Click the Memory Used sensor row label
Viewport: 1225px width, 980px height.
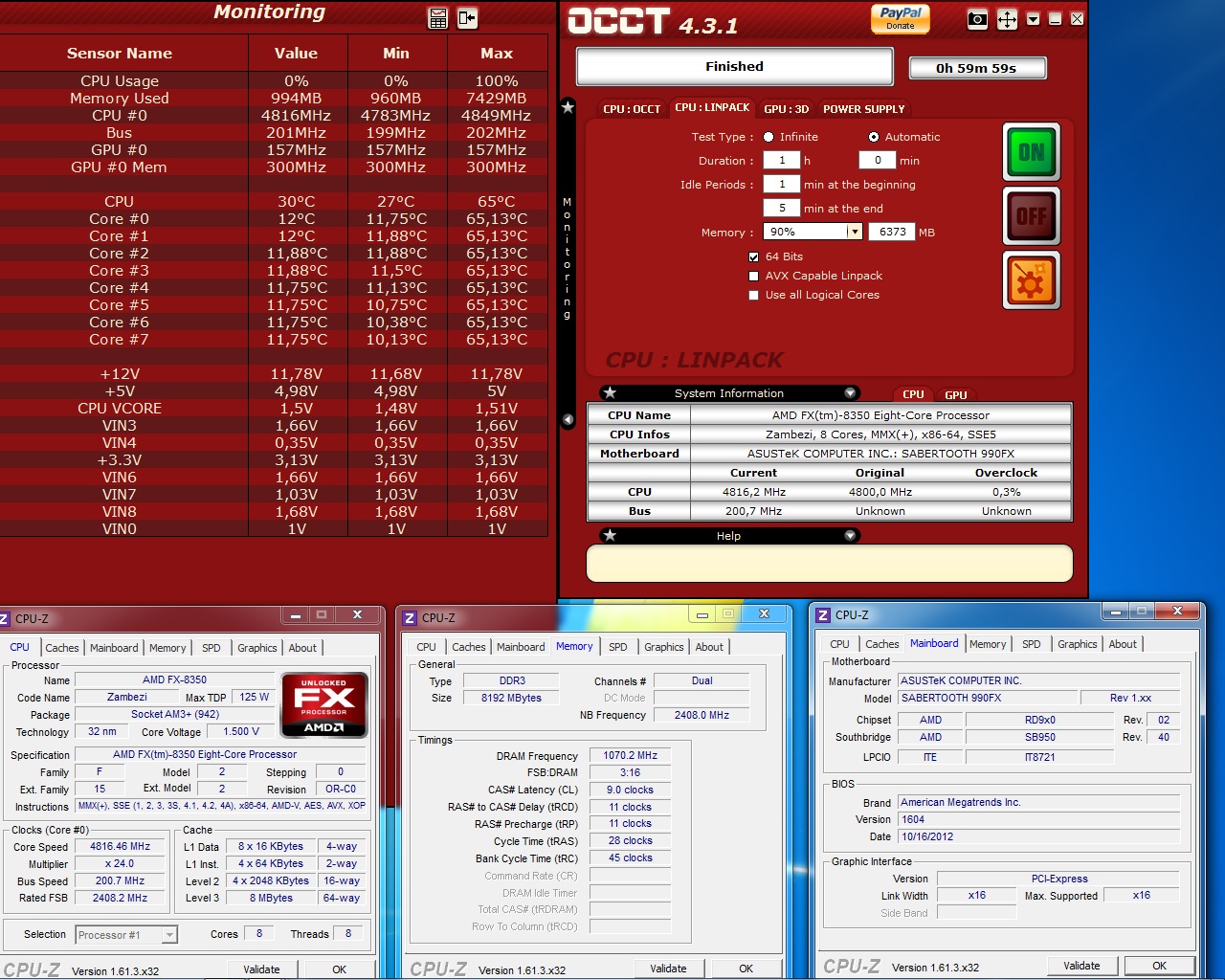coord(120,98)
